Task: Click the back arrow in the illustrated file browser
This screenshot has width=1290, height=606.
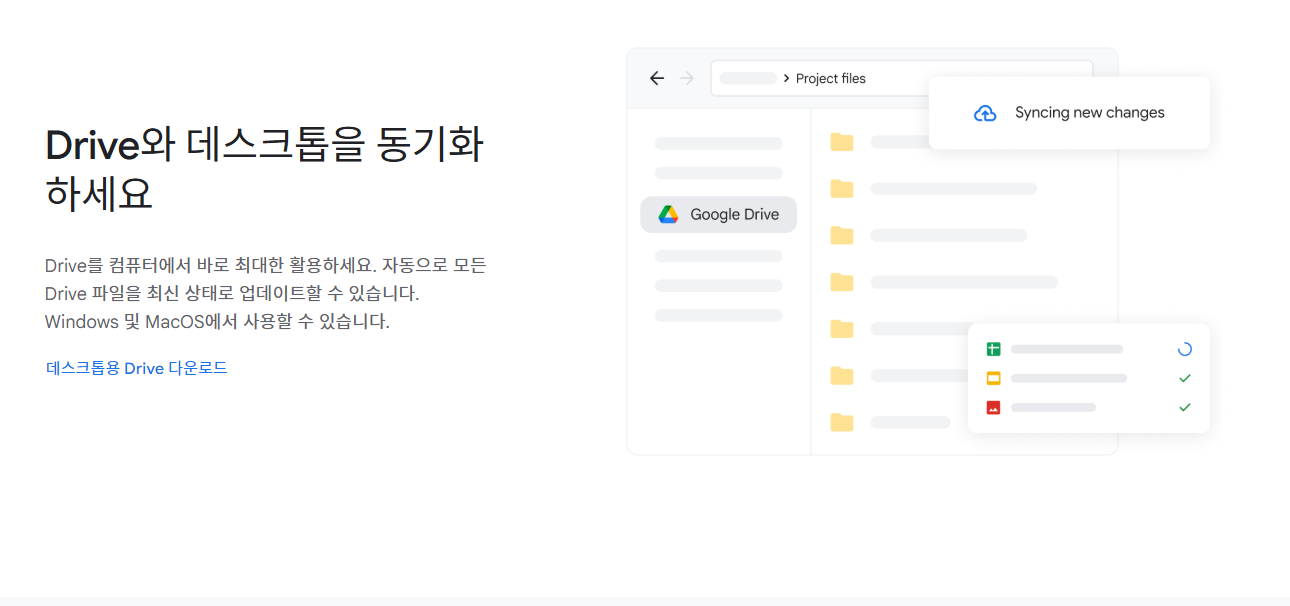Action: coord(657,78)
